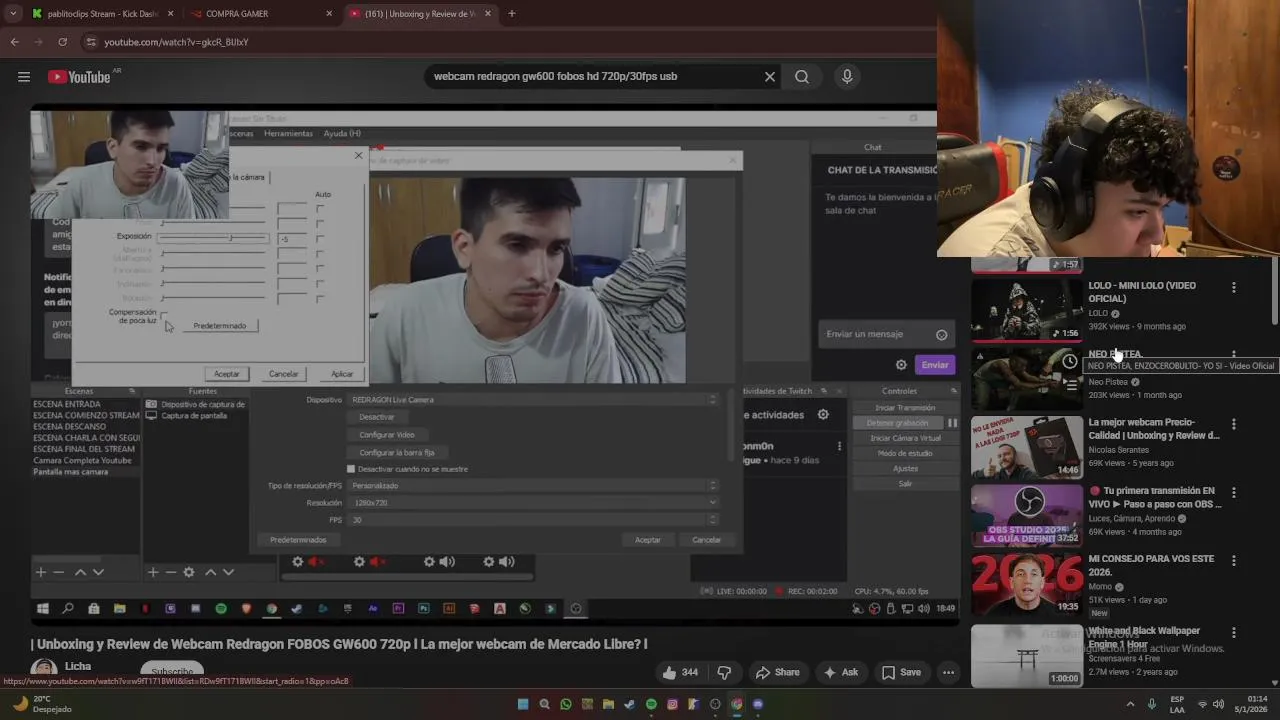Open the YouTube guide hamburger menu
The height and width of the screenshot is (720, 1280).
[x=24, y=77]
